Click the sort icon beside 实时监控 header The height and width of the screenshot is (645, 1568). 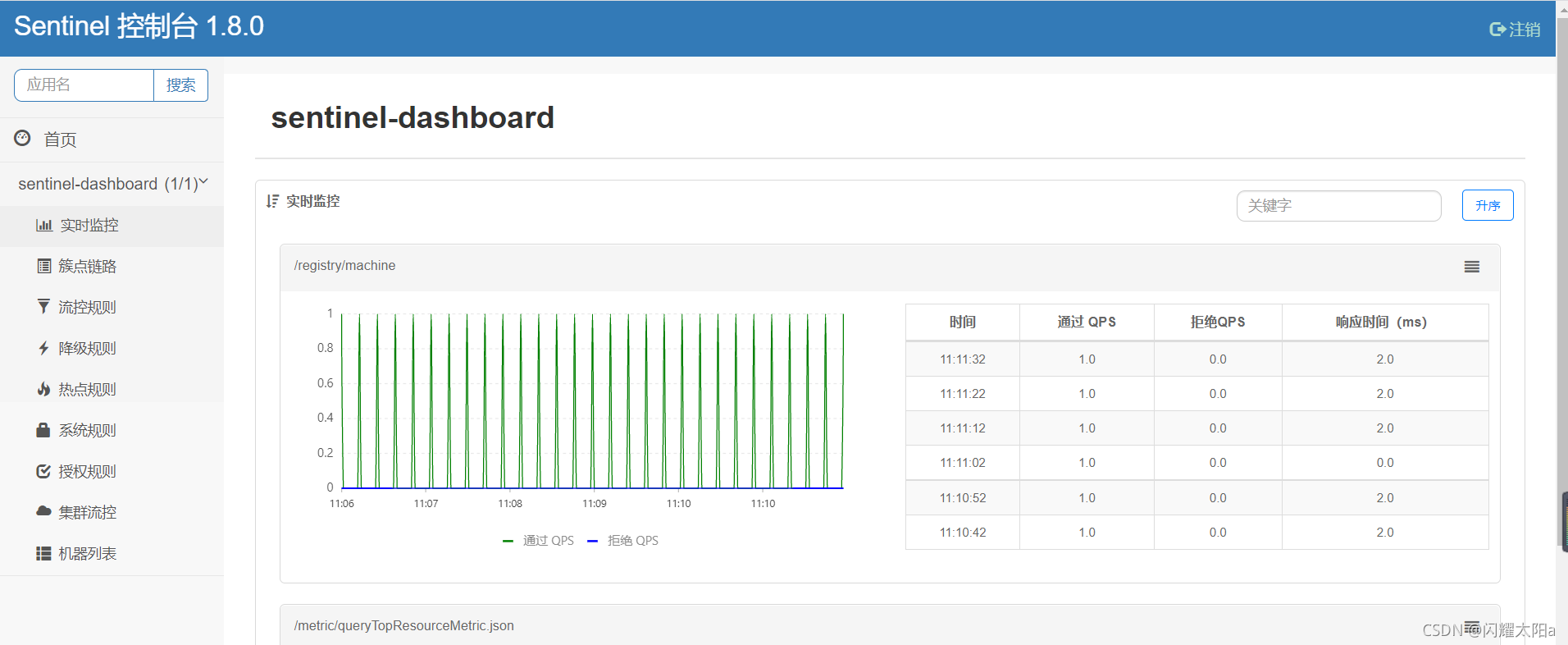[273, 201]
